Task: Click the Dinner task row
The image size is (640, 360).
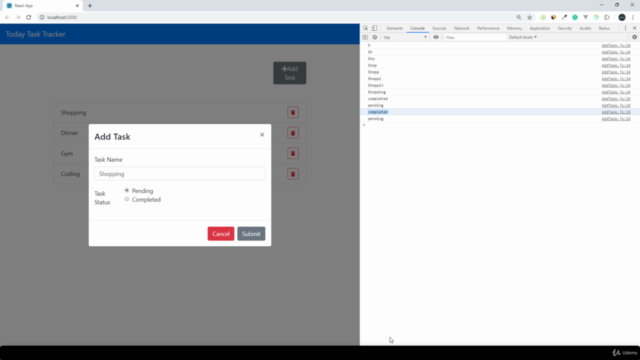Action: point(180,133)
